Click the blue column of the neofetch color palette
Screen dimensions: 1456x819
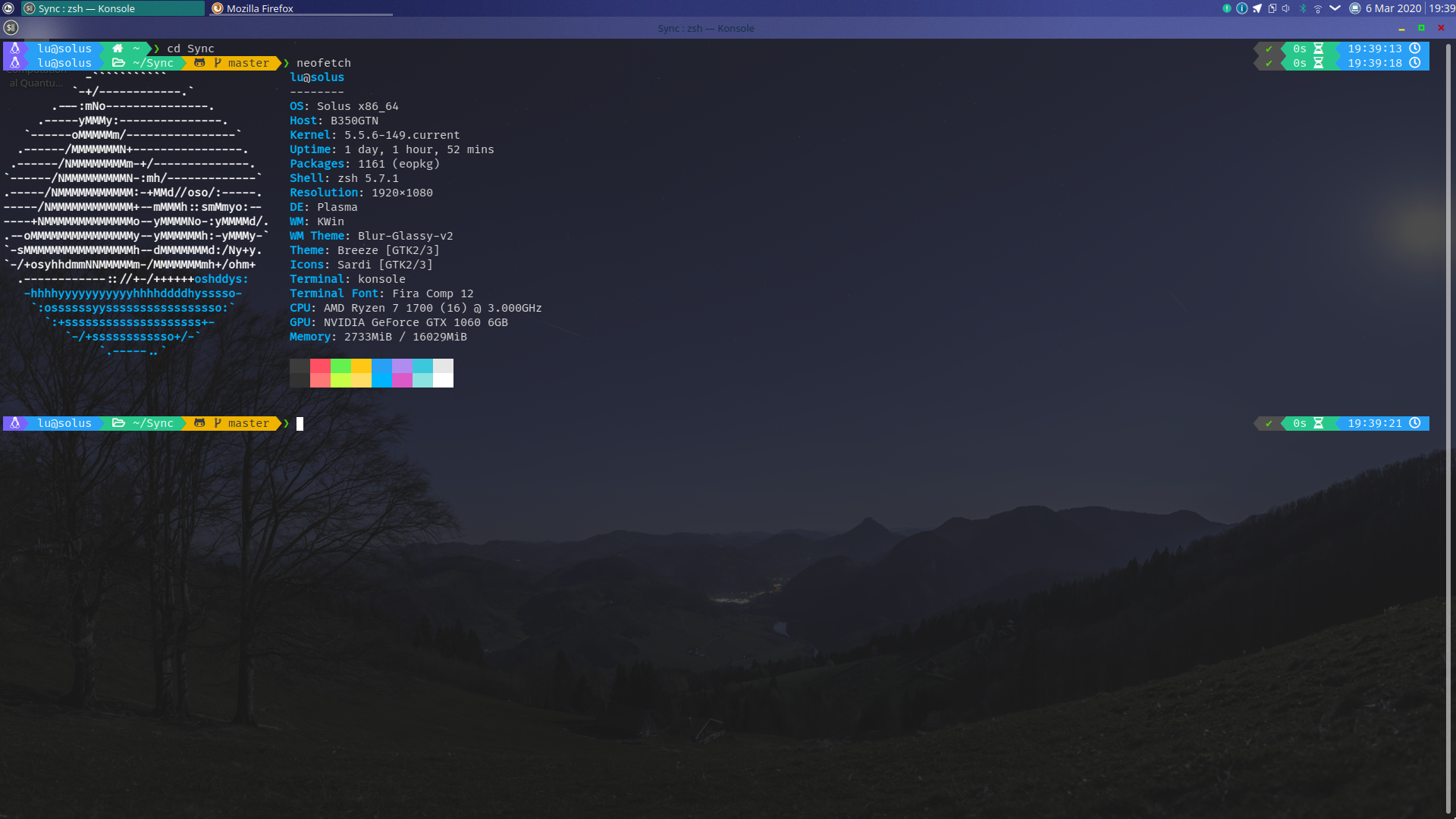click(381, 373)
